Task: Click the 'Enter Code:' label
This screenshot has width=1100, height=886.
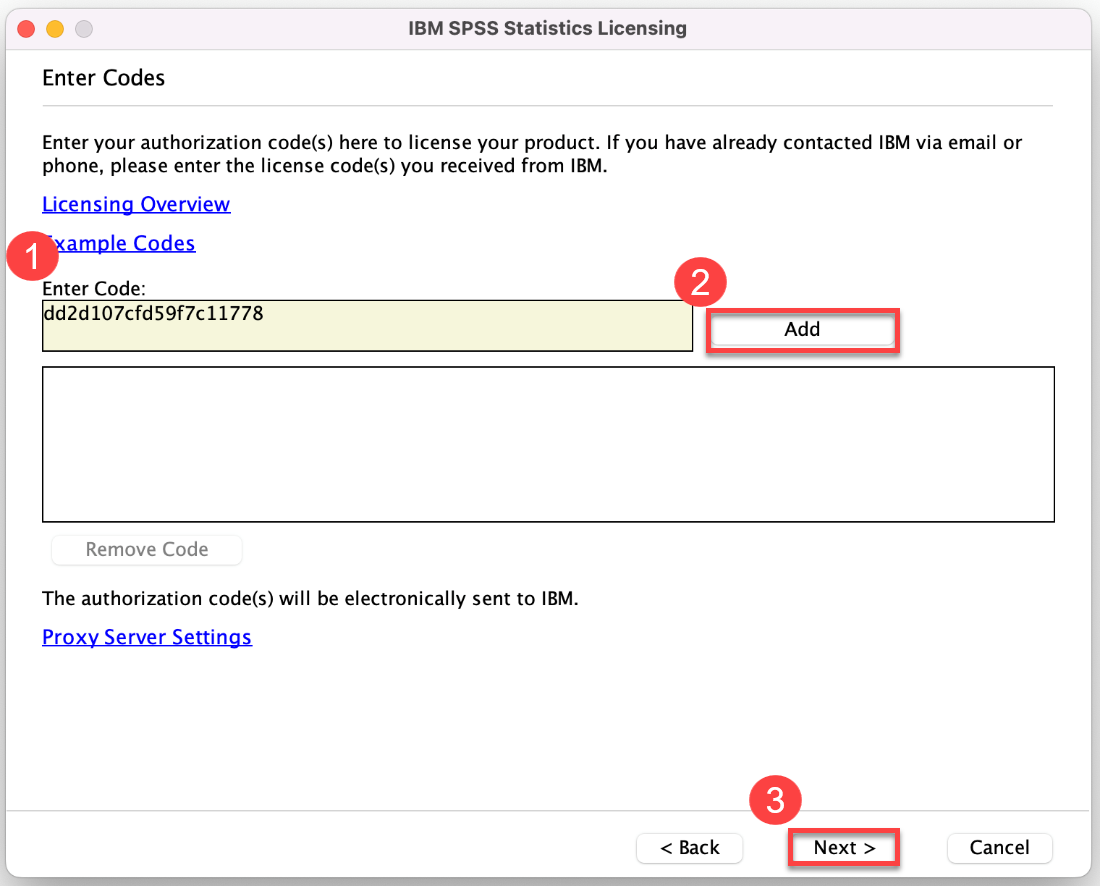Action: pyautogui.click(x=93, y=288)
